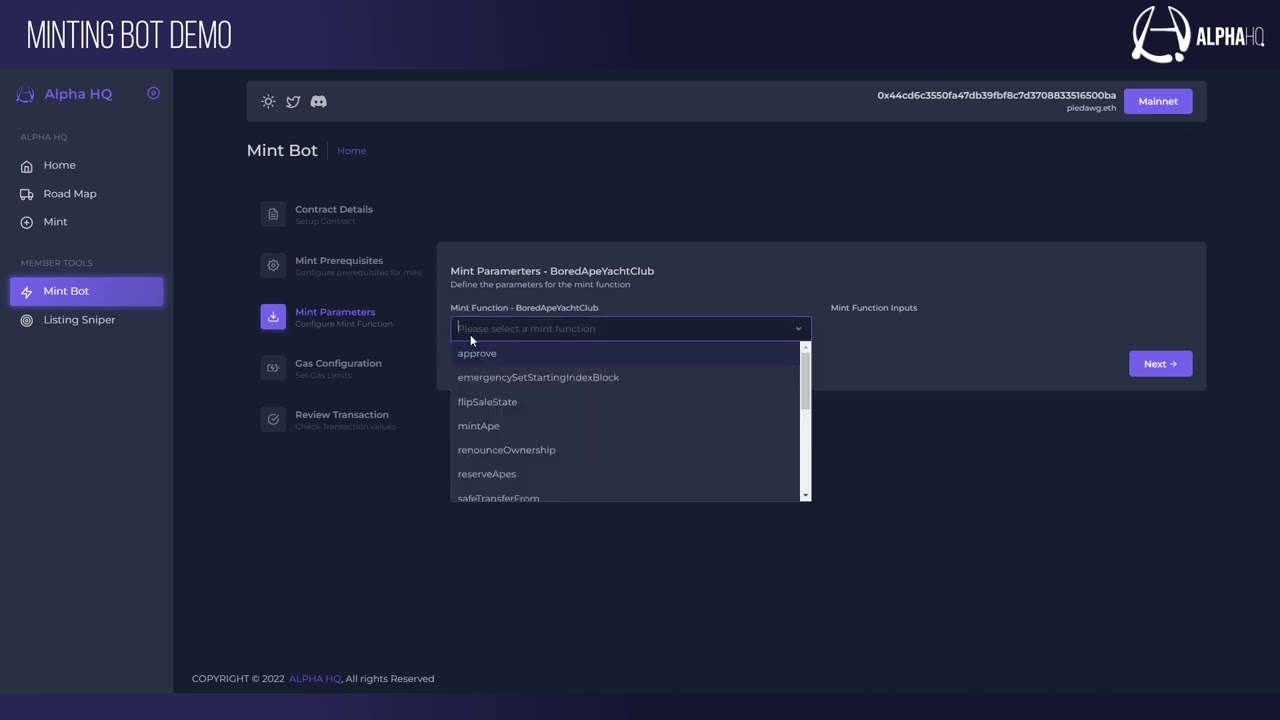Image resolution: width=1280 pixels, height=720 pixels.
Task: Go to Mint in the sidebar
Action: tap(86, 222)
